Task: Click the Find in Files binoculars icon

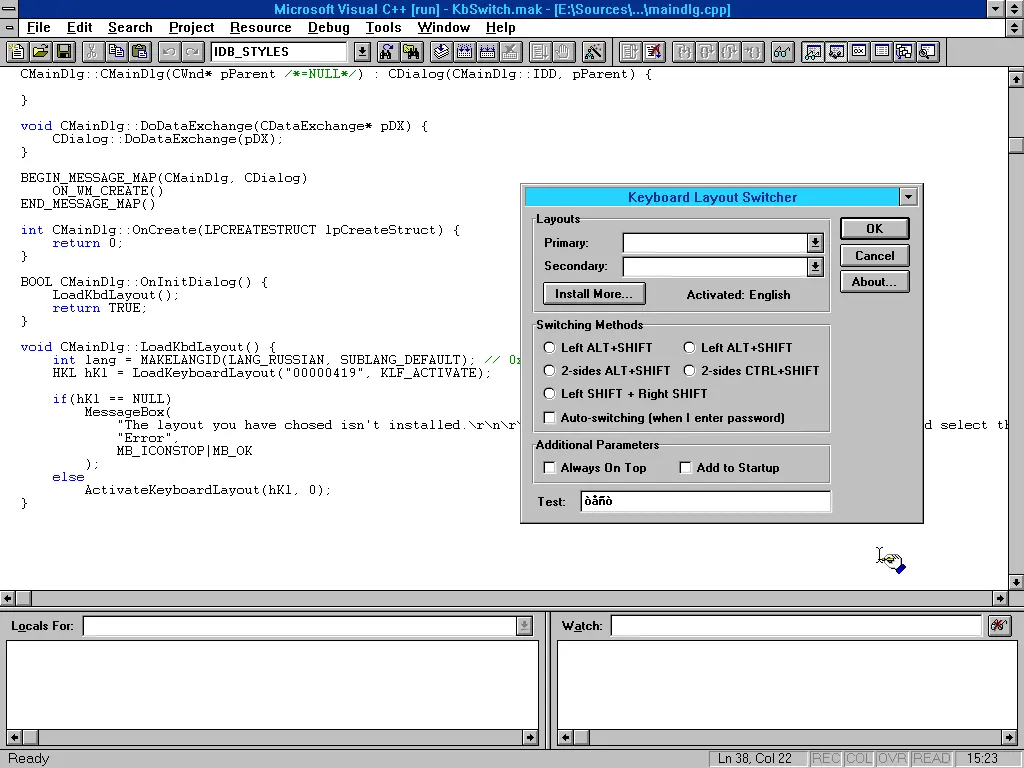Action: tap(411, 52)
